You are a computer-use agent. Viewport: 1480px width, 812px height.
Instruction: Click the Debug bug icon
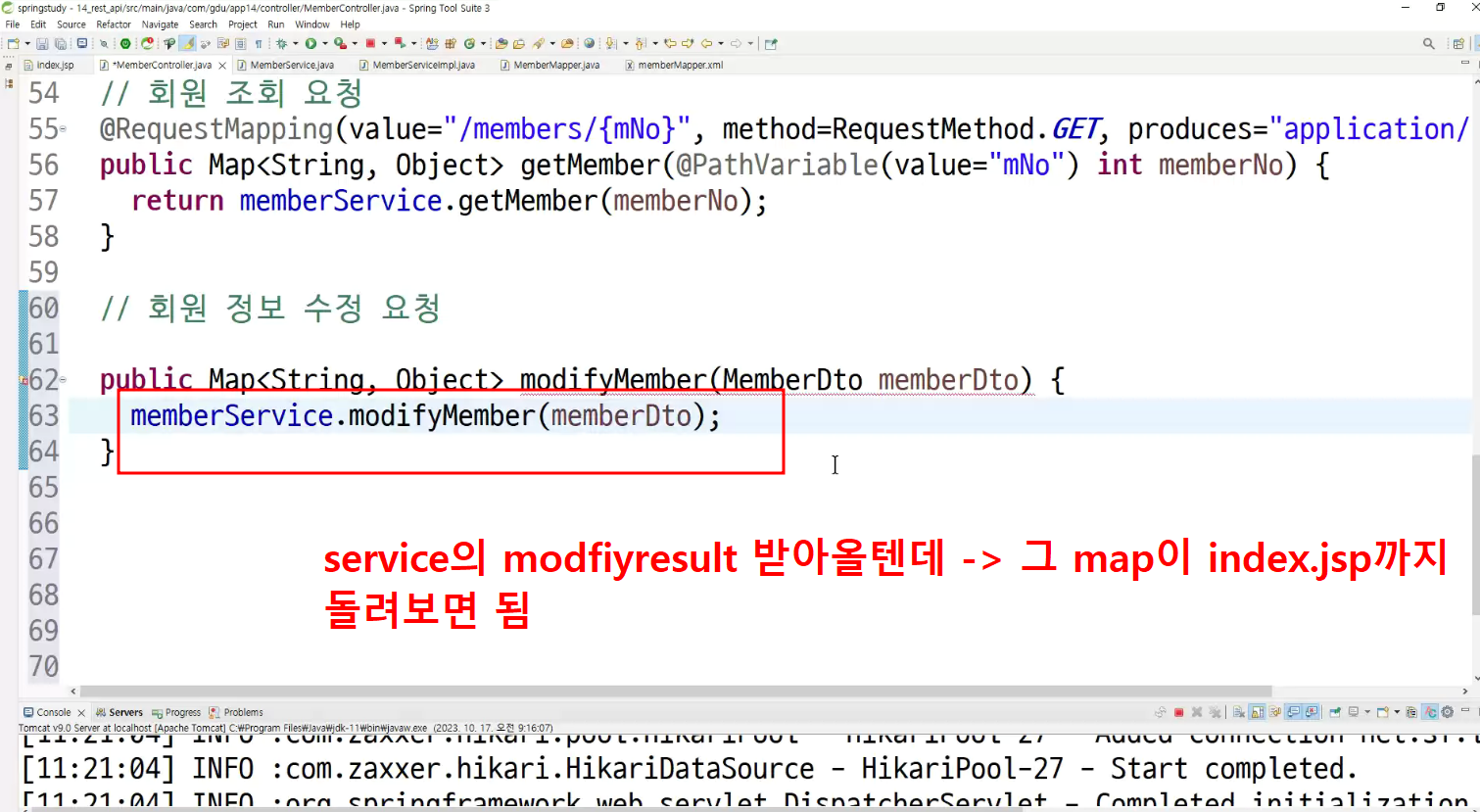[x=281, y=43]
